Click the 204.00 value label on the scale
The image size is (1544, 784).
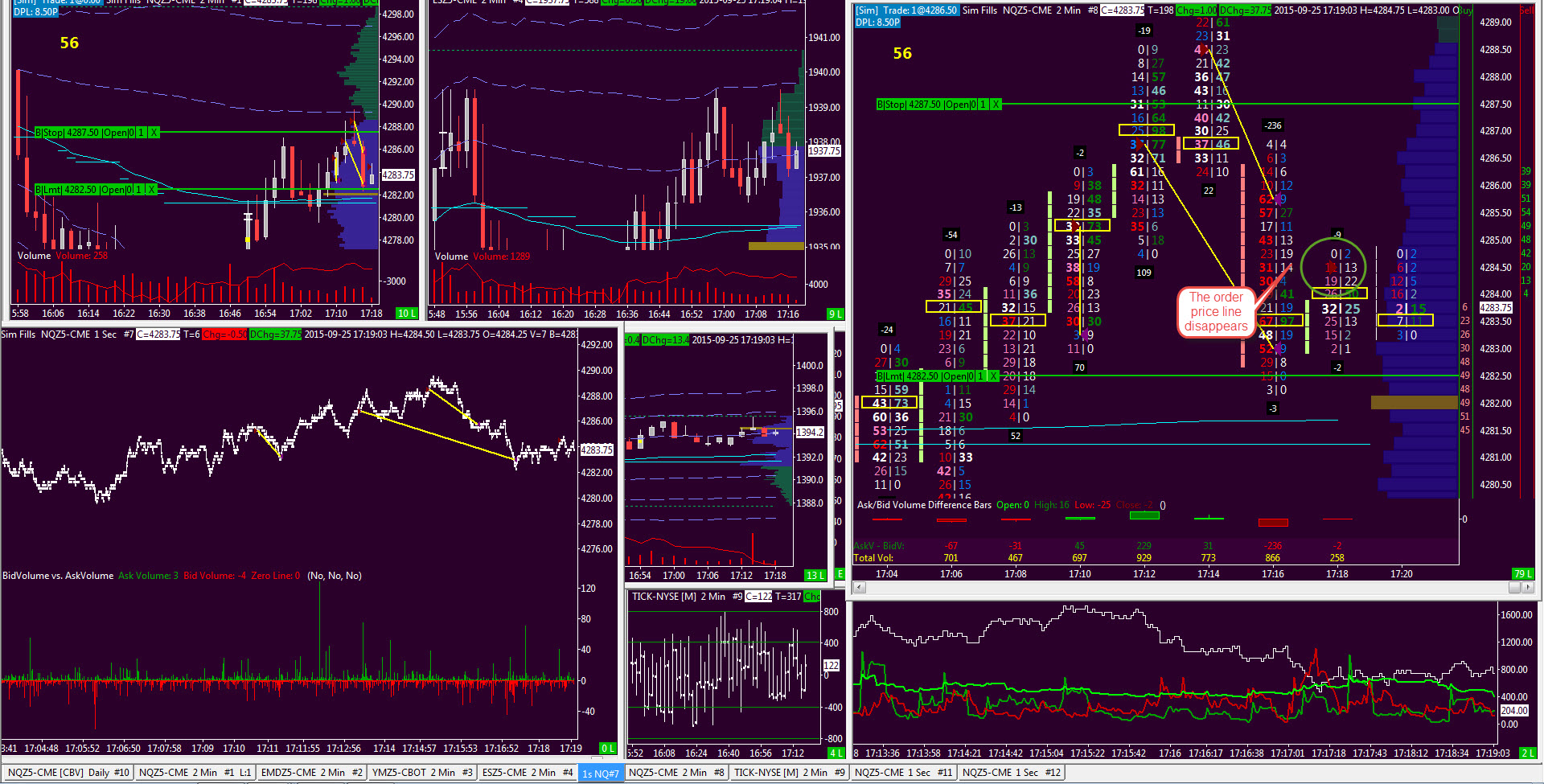(1514, 711)
